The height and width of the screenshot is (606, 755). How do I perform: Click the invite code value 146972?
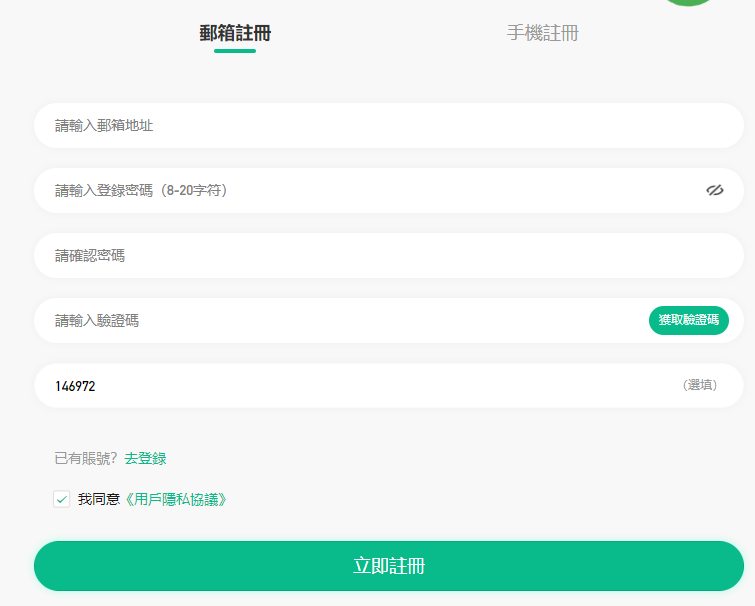click(76, 386)
